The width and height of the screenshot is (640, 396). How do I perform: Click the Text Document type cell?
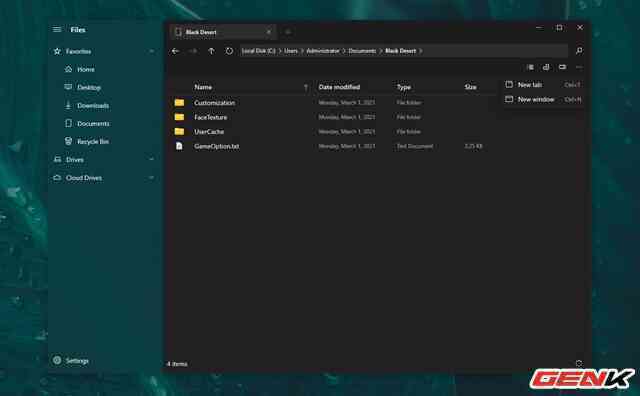click(x=415, y=146)
